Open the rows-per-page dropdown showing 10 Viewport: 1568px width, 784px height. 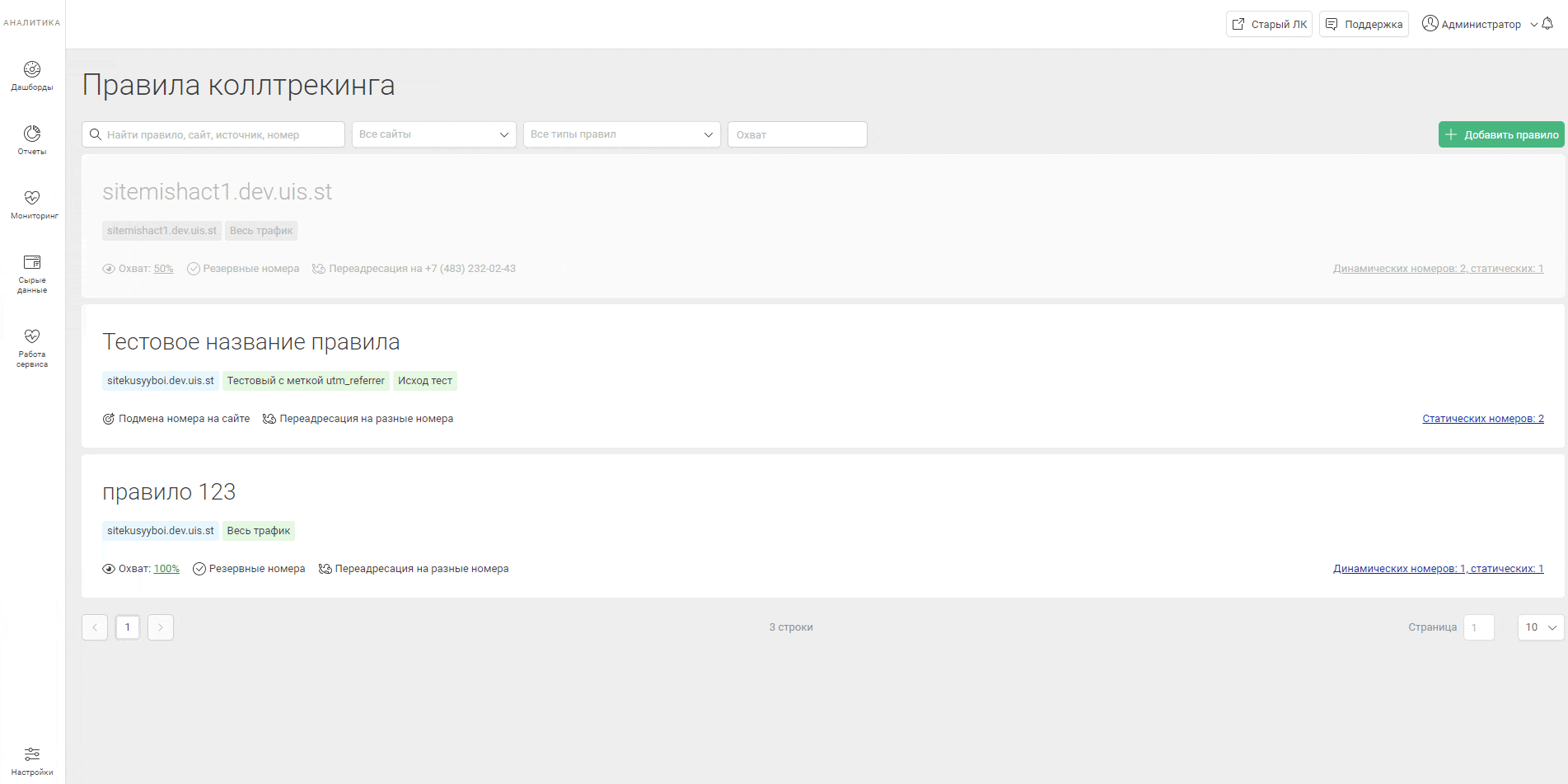[1541, 627]
